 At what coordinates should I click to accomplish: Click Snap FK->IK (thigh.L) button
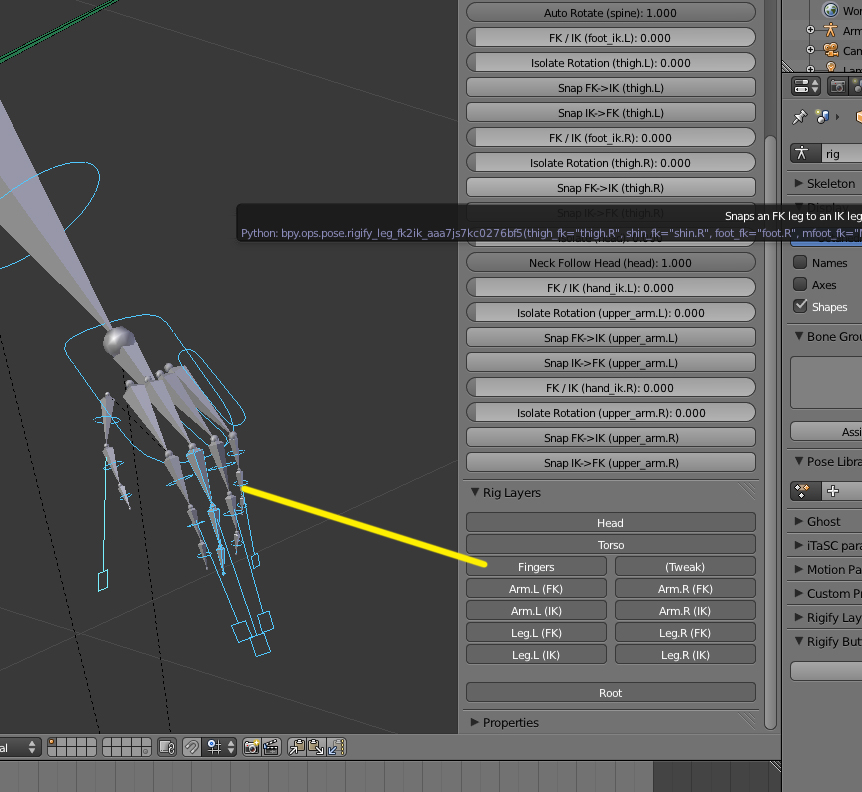611,87
